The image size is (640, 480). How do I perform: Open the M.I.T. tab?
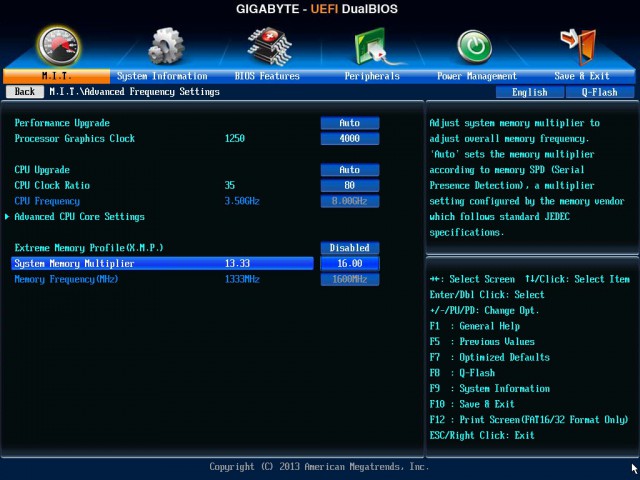56,76
